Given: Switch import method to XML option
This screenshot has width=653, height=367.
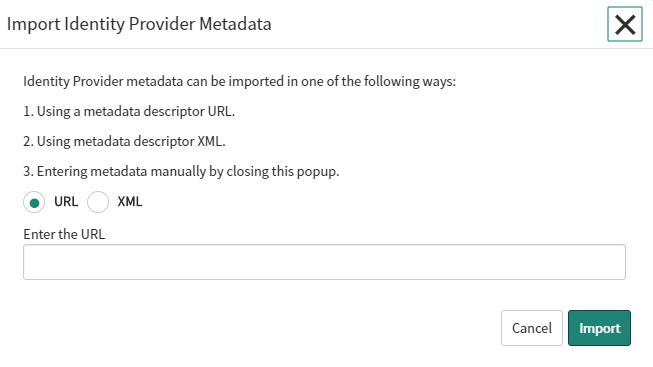Looking at the screenshot, I should [x=98, y=202].
